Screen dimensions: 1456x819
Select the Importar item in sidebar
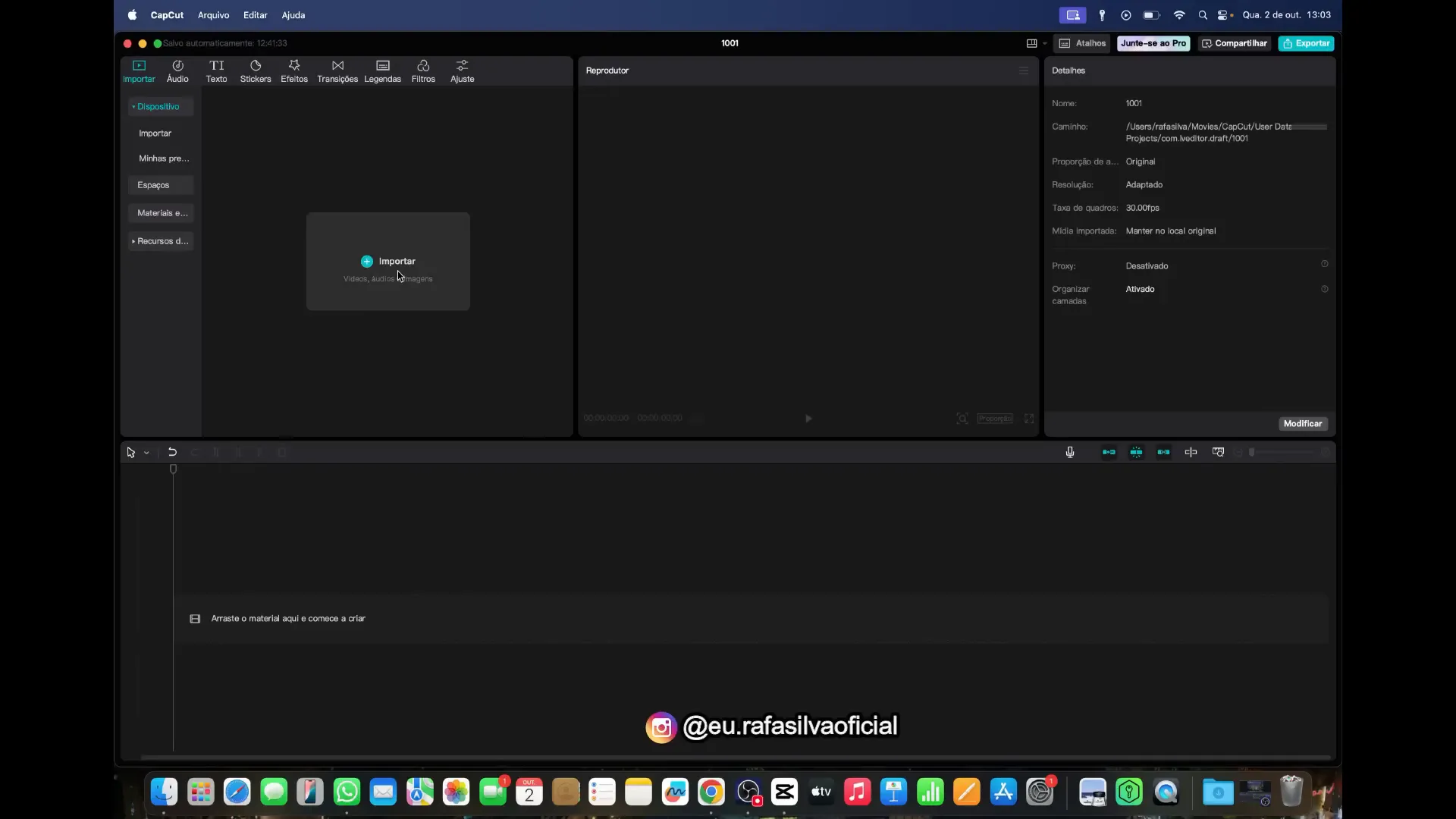click(x=155, y=133)
